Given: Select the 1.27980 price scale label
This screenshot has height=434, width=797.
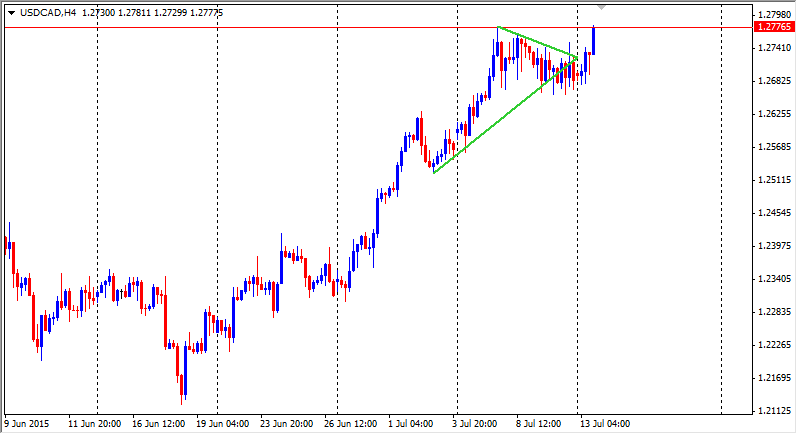Looking at the screenshot, I should point(774,14).
